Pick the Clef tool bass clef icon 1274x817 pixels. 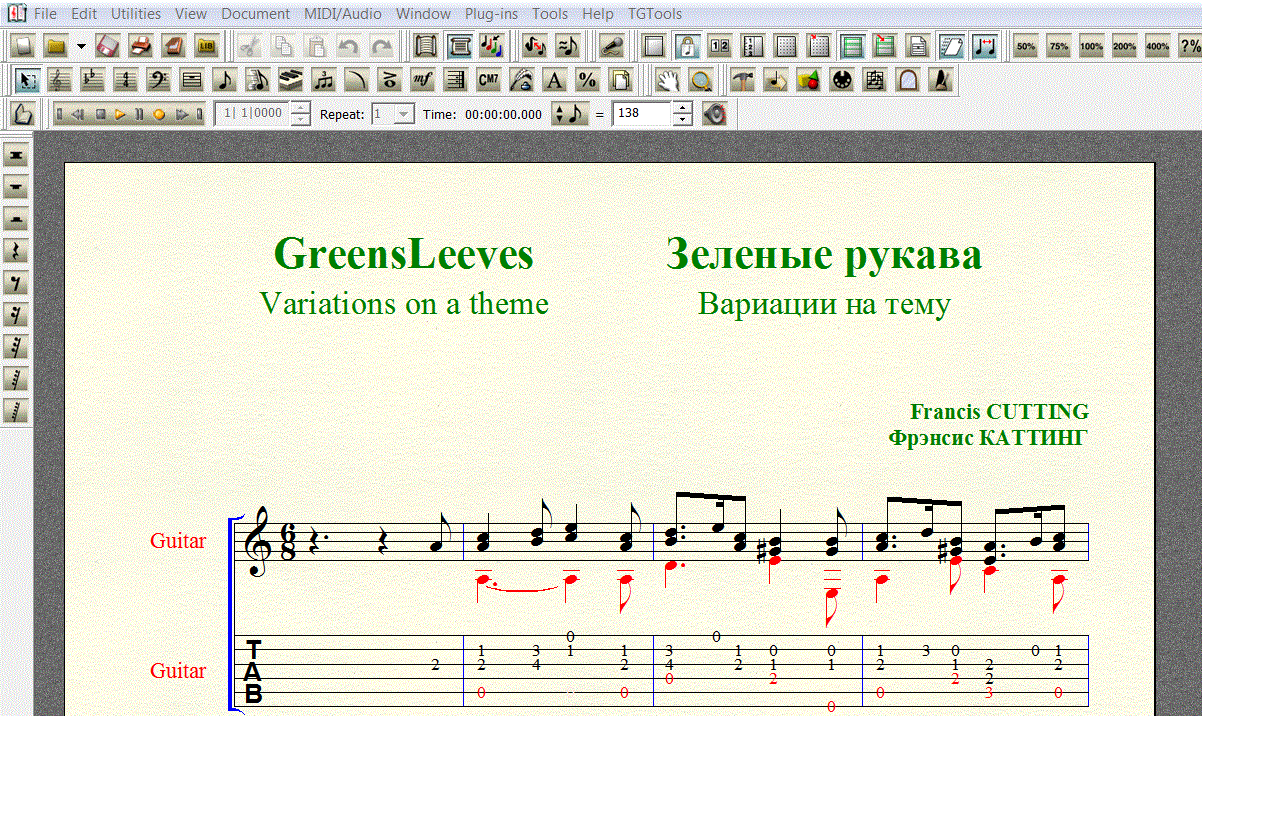tap(159, 80)
